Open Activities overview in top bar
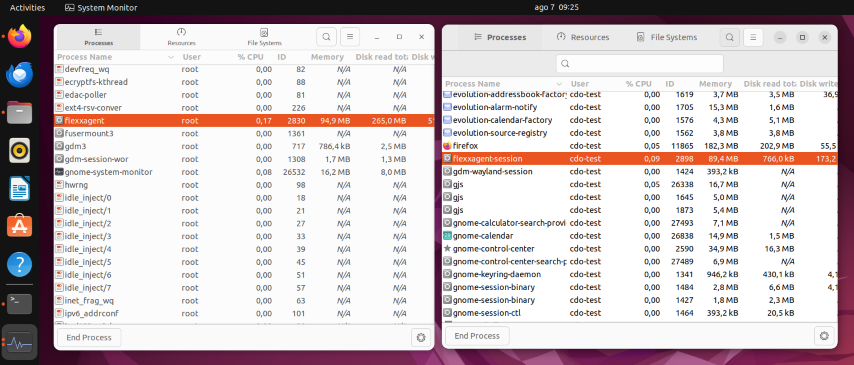The height and width of the screenshot is (365, 854). click(27, 8)
